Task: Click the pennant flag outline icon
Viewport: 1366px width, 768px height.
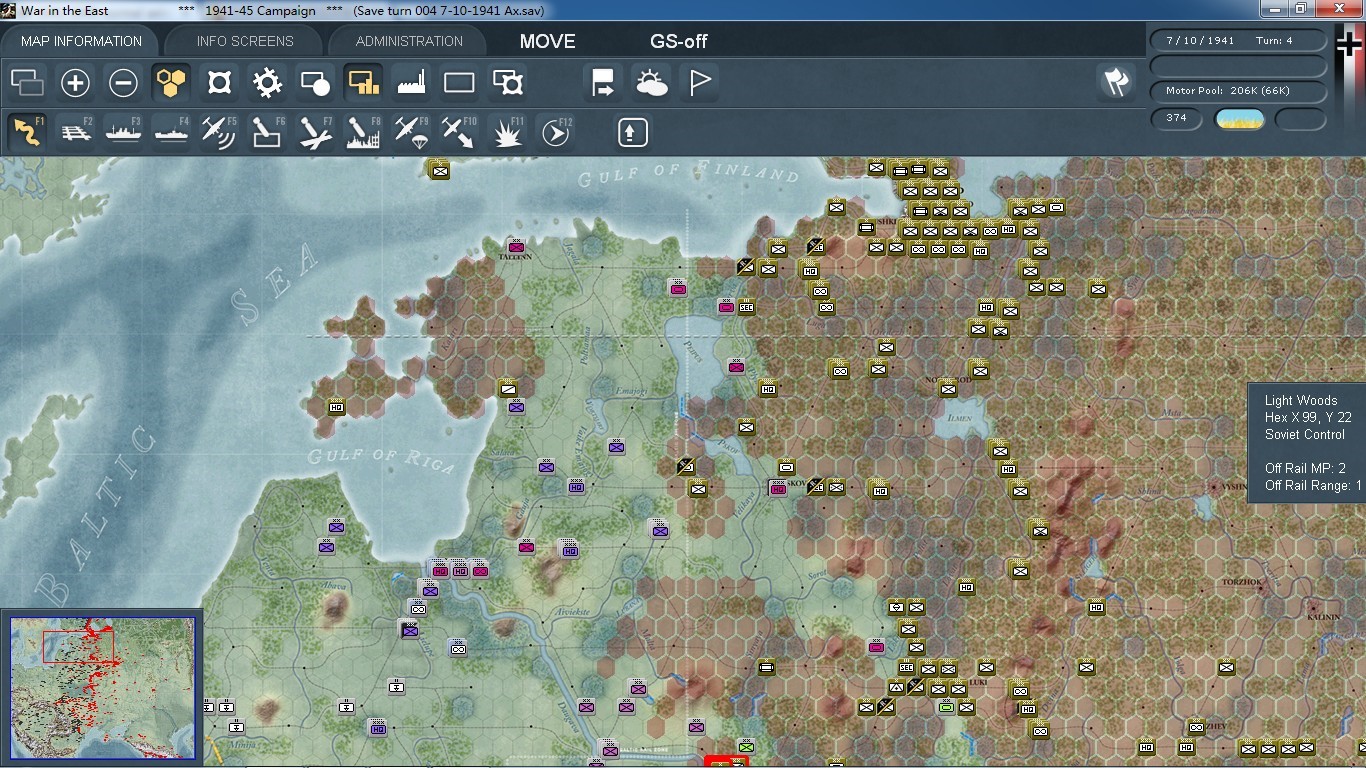Action: (699, 82)
